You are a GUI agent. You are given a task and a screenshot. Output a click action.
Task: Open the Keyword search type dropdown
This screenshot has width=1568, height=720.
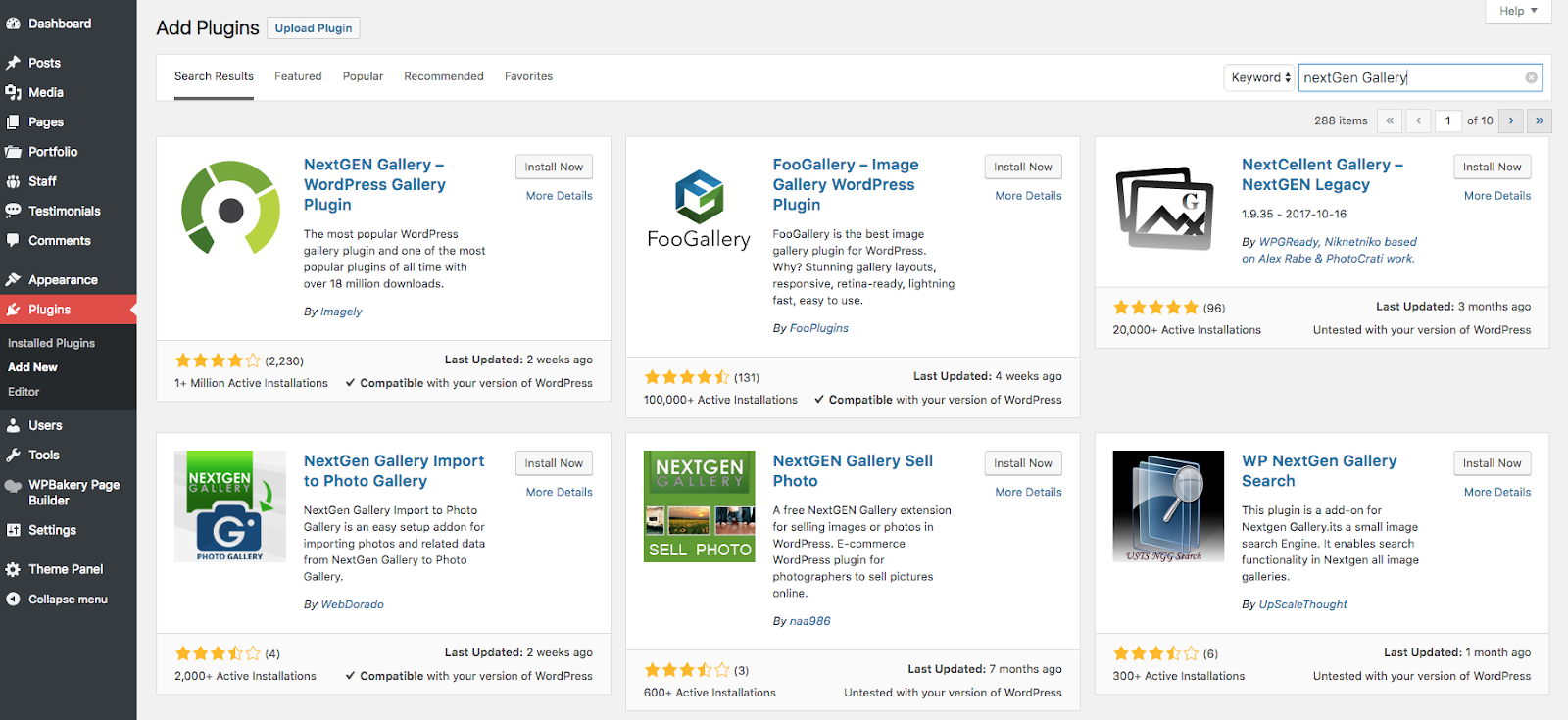[x=1260, y=77]
